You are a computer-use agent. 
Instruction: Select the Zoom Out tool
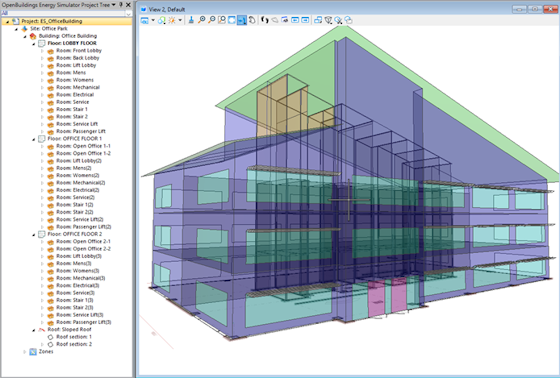(x=211, y=20)
